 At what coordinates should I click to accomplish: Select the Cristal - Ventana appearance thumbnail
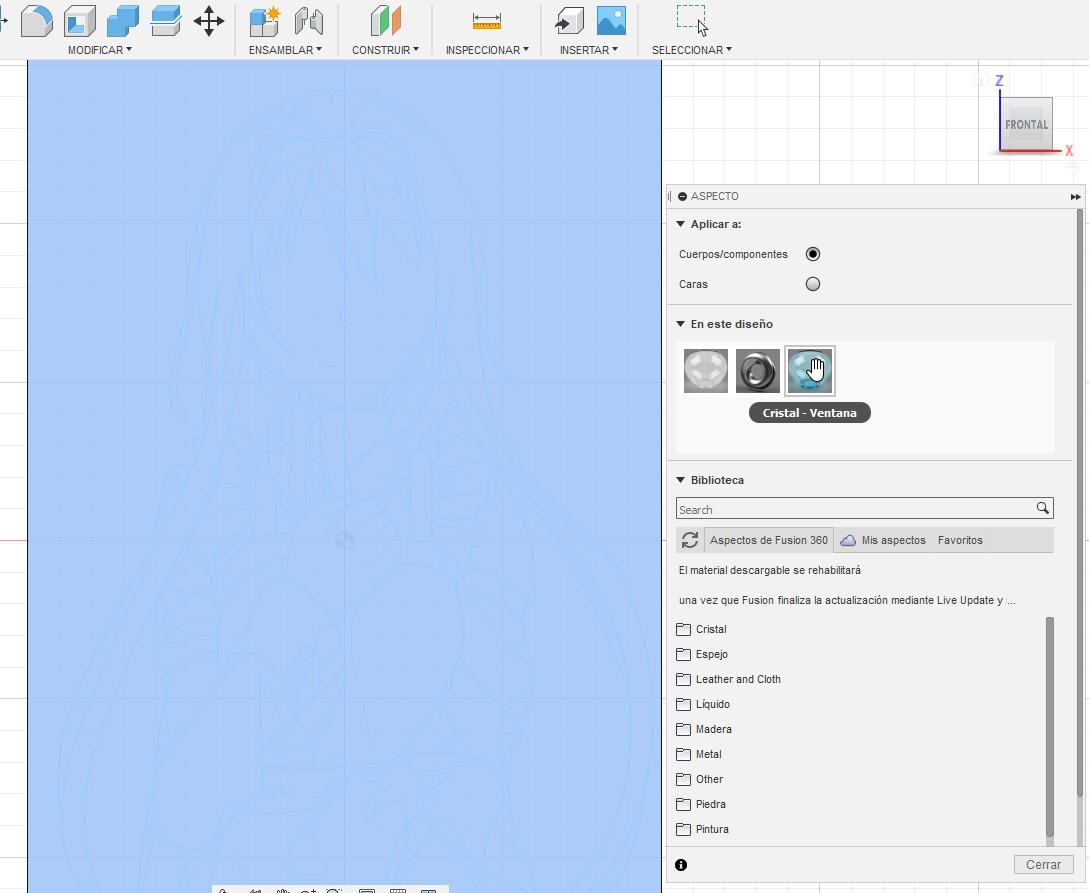(x=810, y=371)
